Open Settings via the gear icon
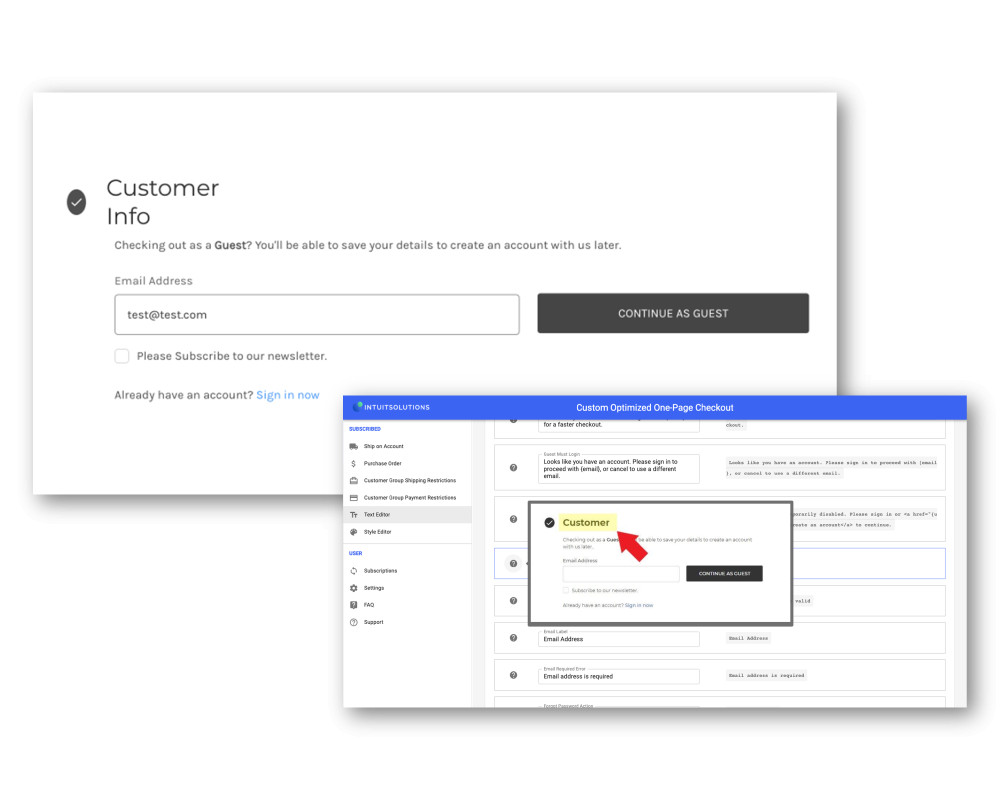Image resolution: width=1000 pixels, height=800 pixels. point(352,590)
